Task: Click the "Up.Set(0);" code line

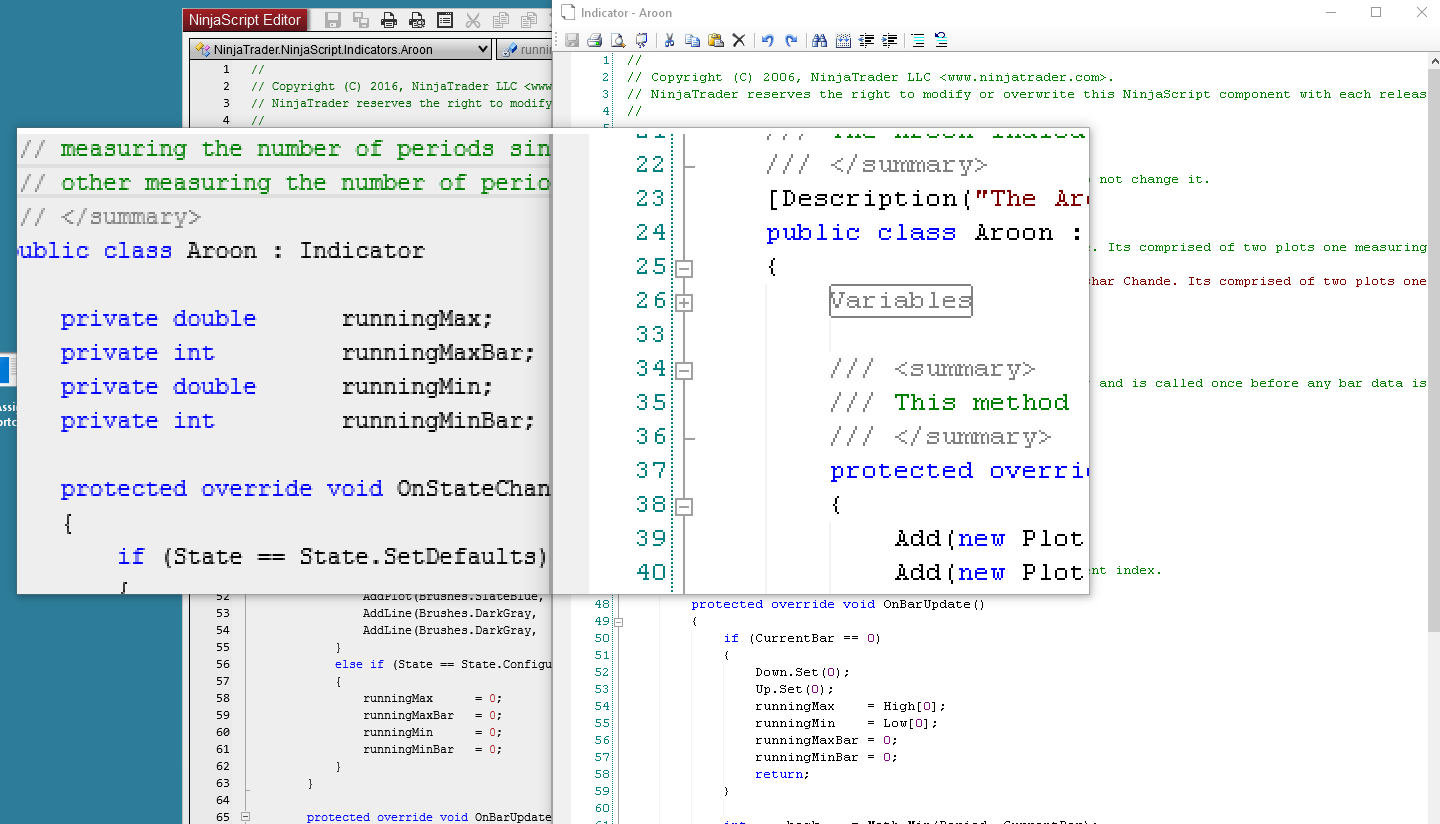Action: pyautogui.click(x=794, y=689)
